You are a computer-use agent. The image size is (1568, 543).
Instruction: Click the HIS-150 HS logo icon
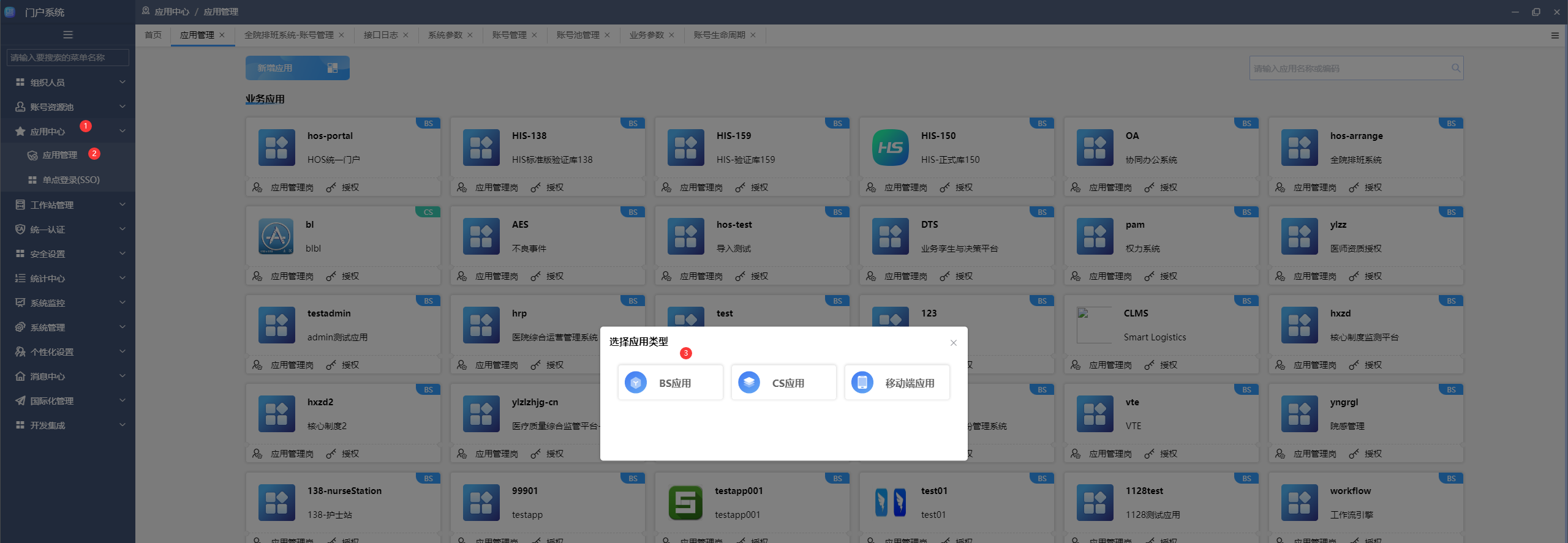(891, 148)
